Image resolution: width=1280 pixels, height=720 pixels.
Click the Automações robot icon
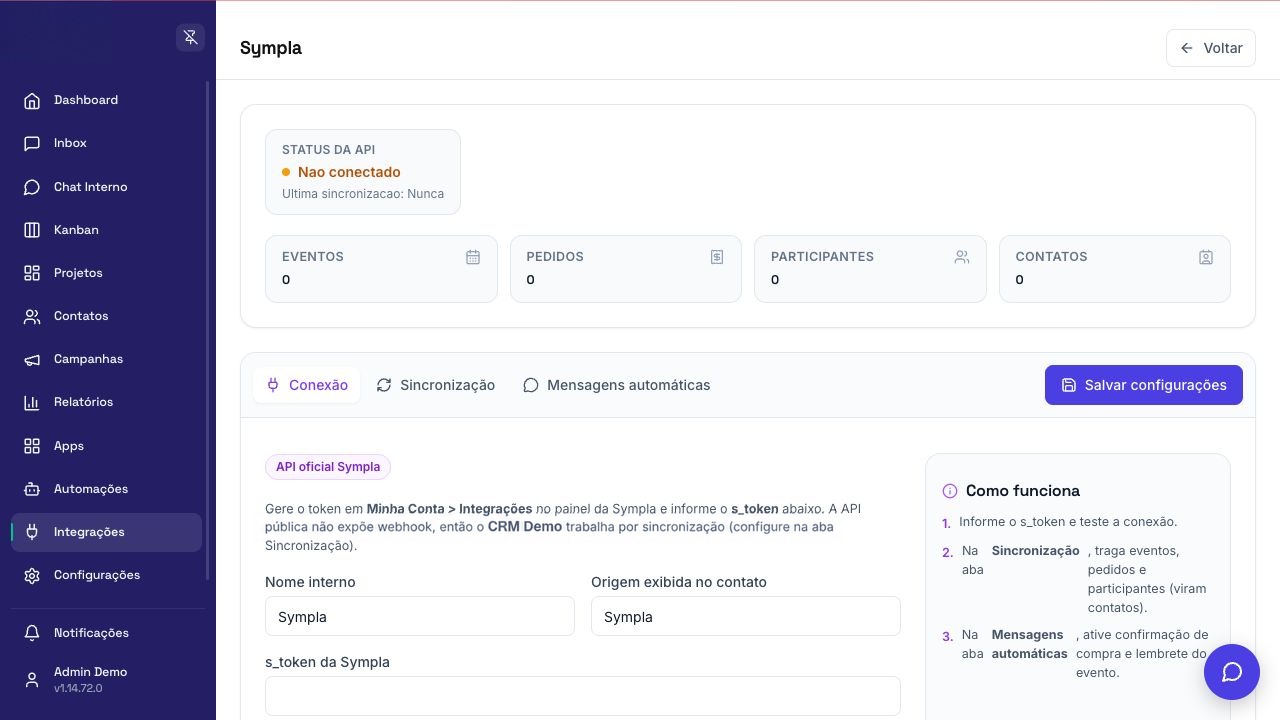(32, 489)
